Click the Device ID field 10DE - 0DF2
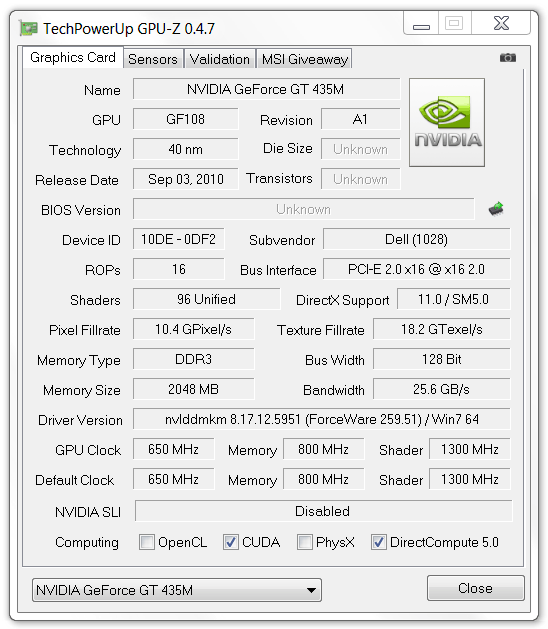The width and height of the screenshot is (548, 629). pos(179,239)
